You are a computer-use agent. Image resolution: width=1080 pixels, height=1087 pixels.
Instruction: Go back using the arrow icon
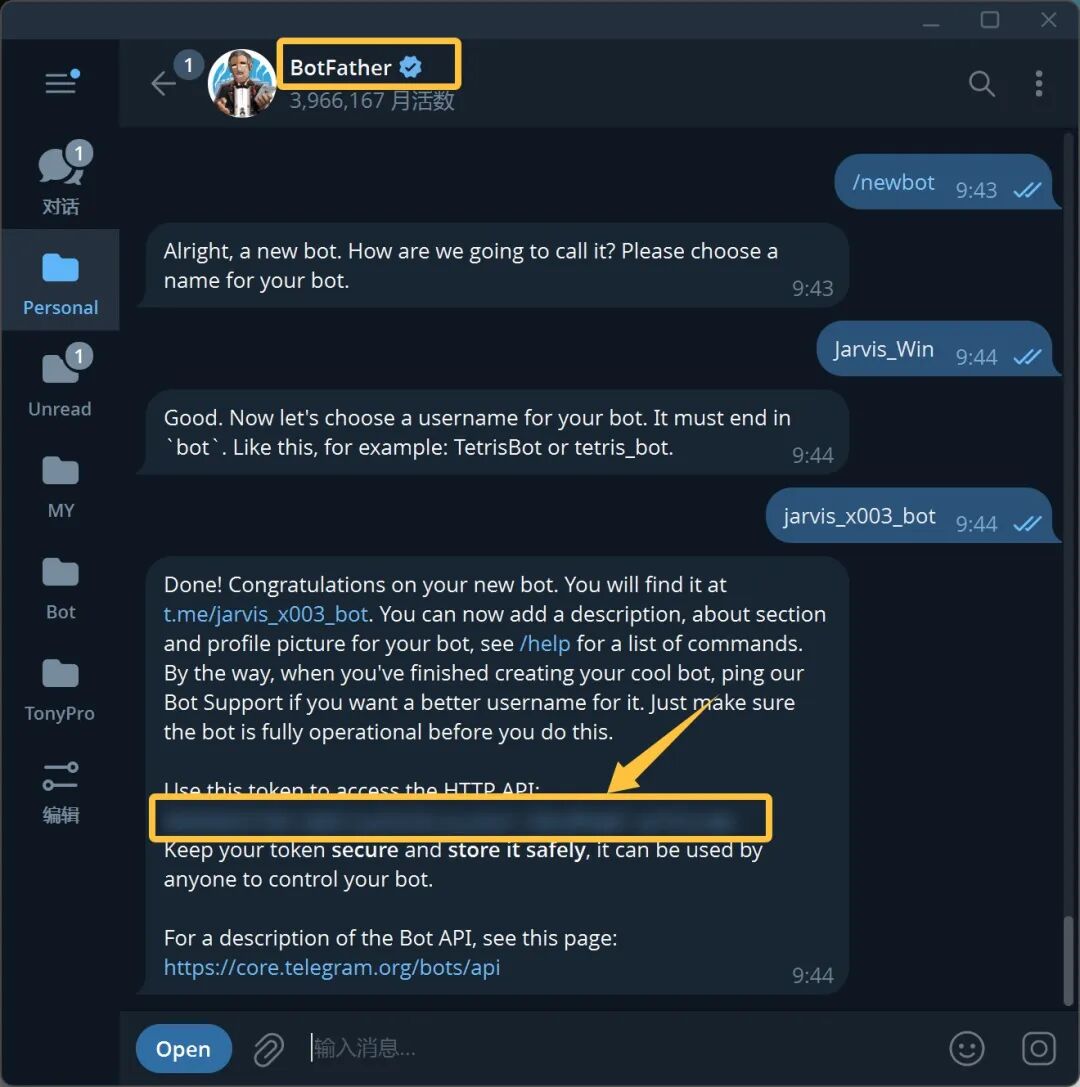(164, 83)
